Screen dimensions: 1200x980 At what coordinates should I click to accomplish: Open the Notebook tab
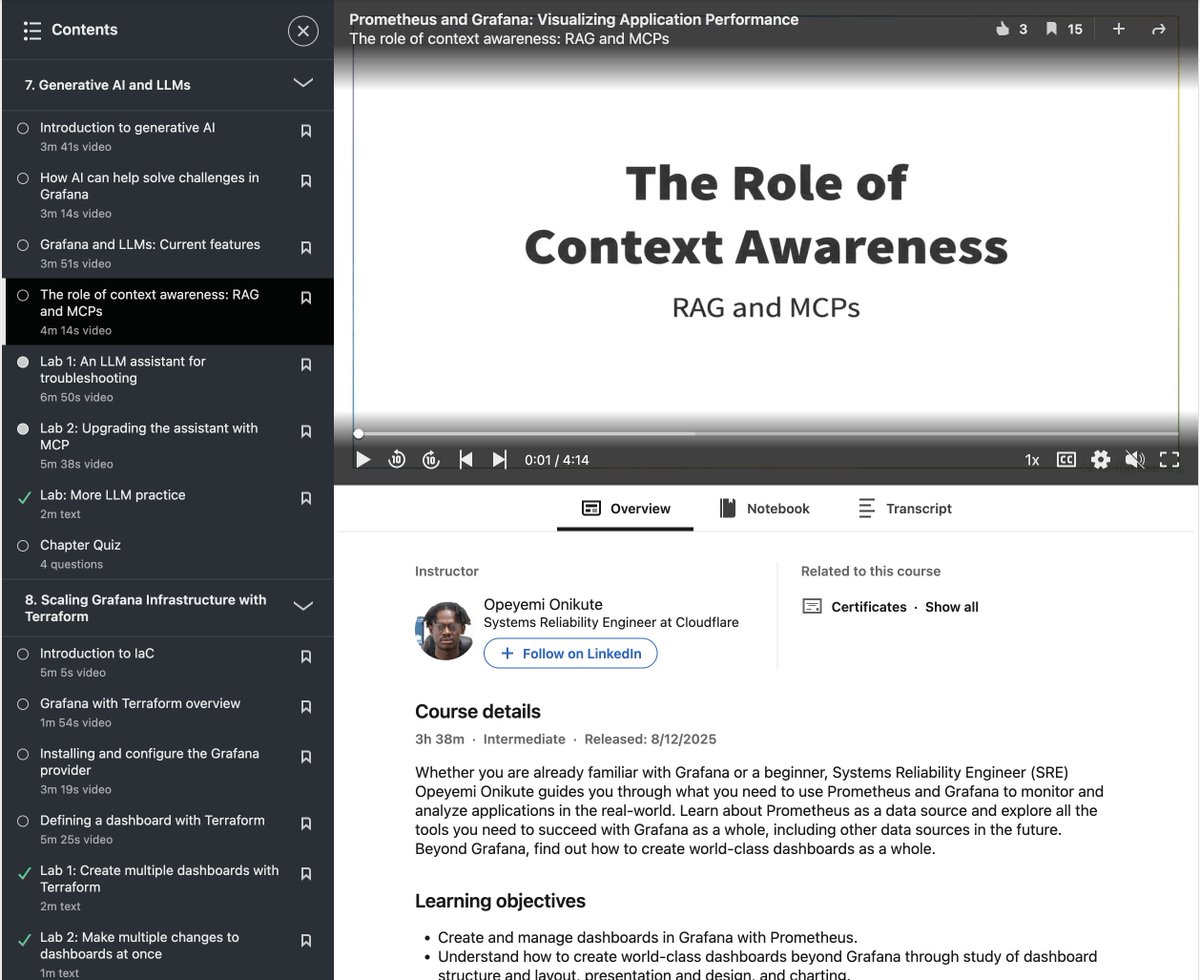click(x=765, y=508)
